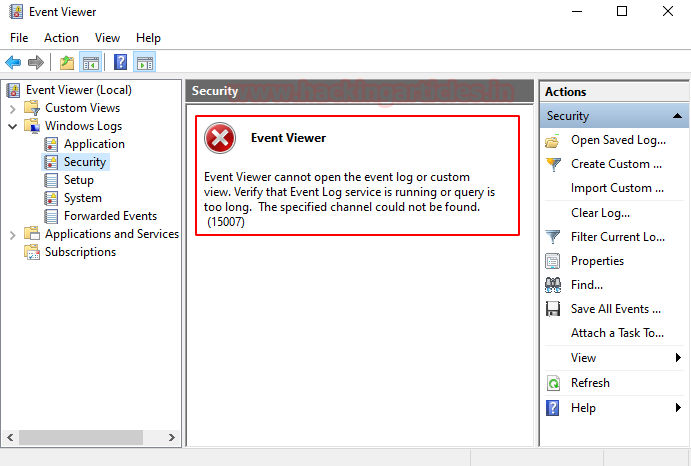Viewport: 691px width, 466px height.
Task: Open the File menu
Action: coord(19,38)
